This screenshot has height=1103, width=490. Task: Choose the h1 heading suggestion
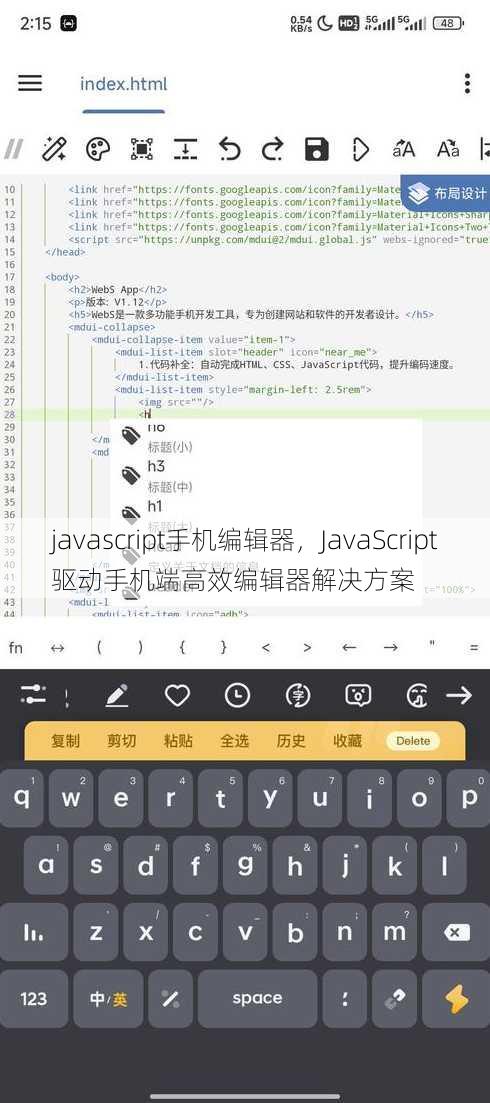pyautogui.click(x=266, y=515)
